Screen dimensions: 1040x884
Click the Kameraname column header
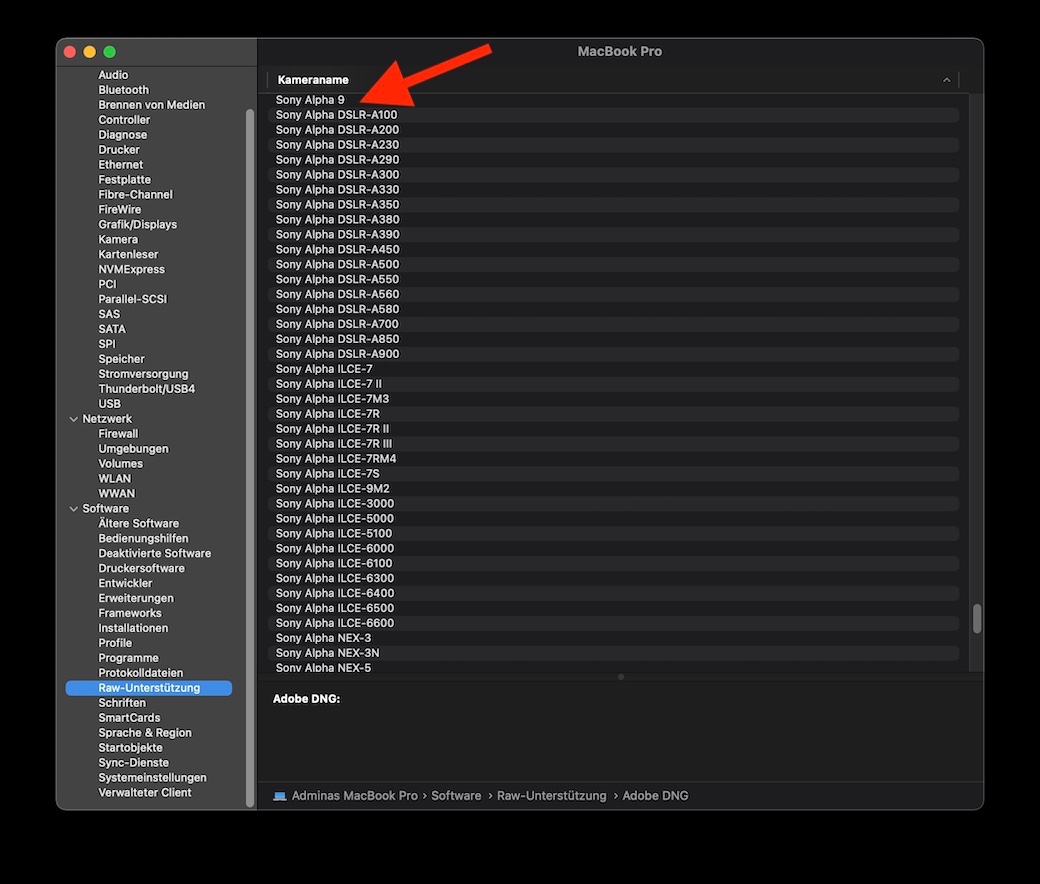[x=613, y=80]
